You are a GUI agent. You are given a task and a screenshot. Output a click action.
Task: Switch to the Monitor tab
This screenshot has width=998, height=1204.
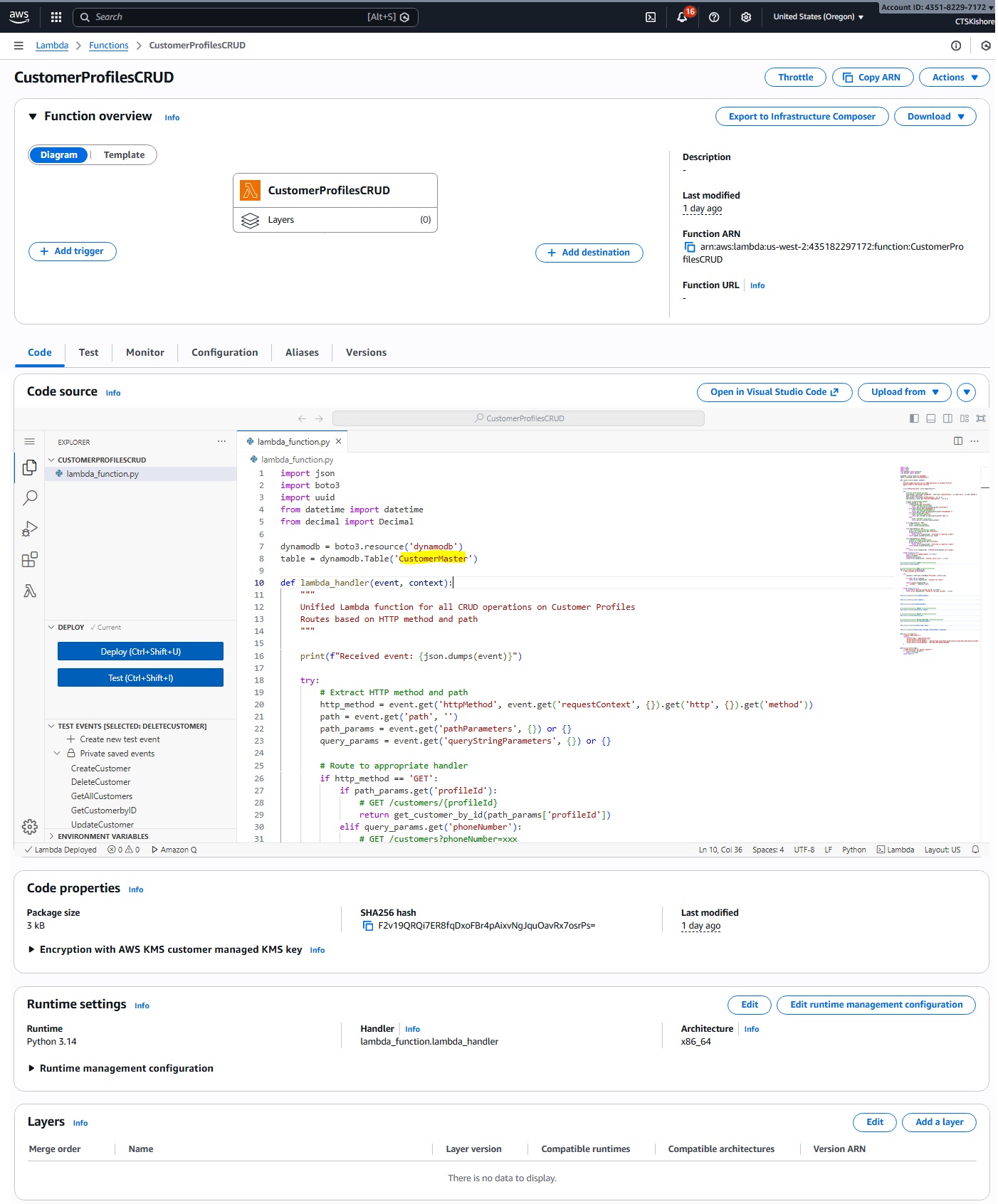(x=145, y=352)
